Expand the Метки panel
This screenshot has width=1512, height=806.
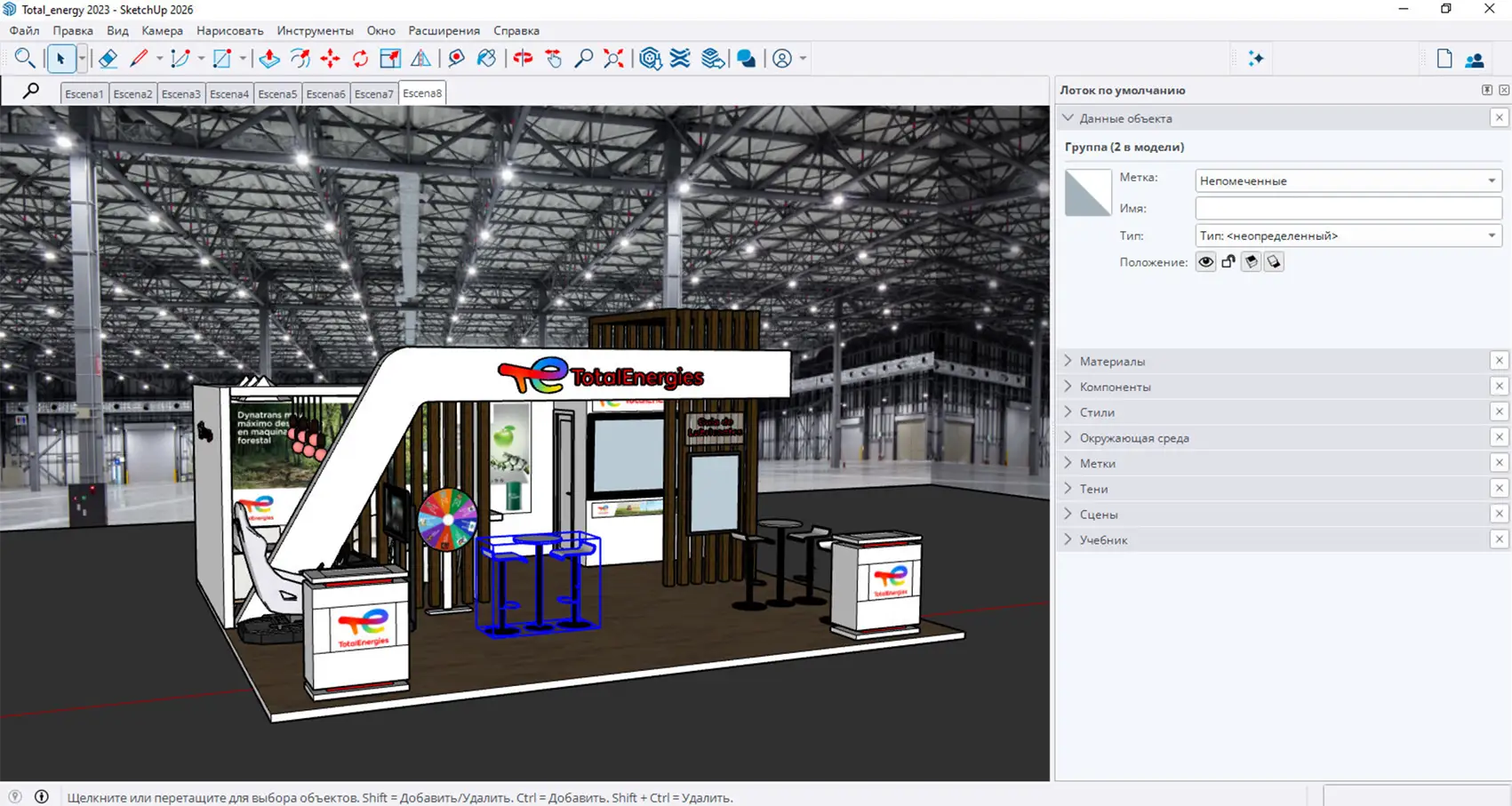click(1068, 463)
